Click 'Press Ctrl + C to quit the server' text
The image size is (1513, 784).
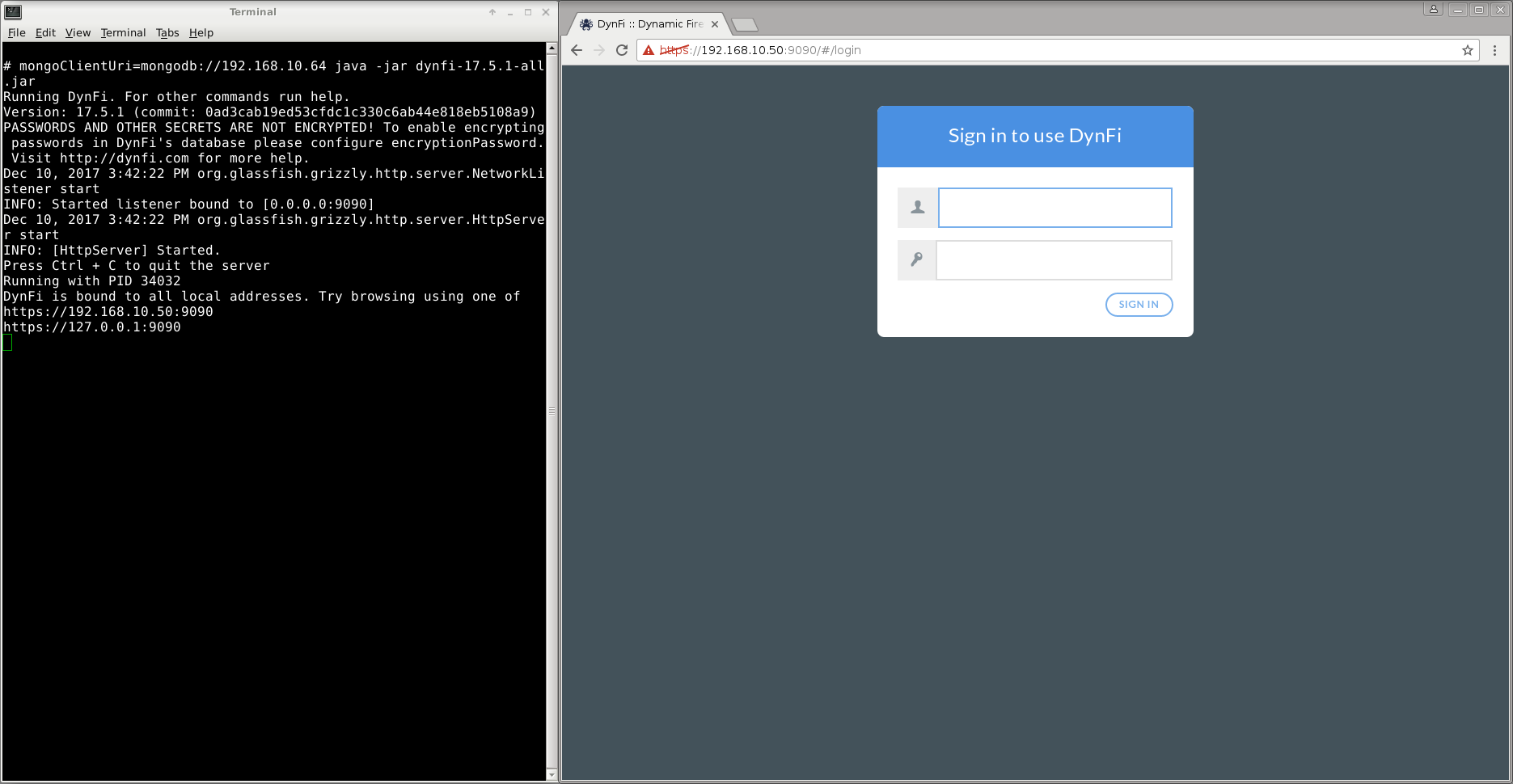(137, 266)
